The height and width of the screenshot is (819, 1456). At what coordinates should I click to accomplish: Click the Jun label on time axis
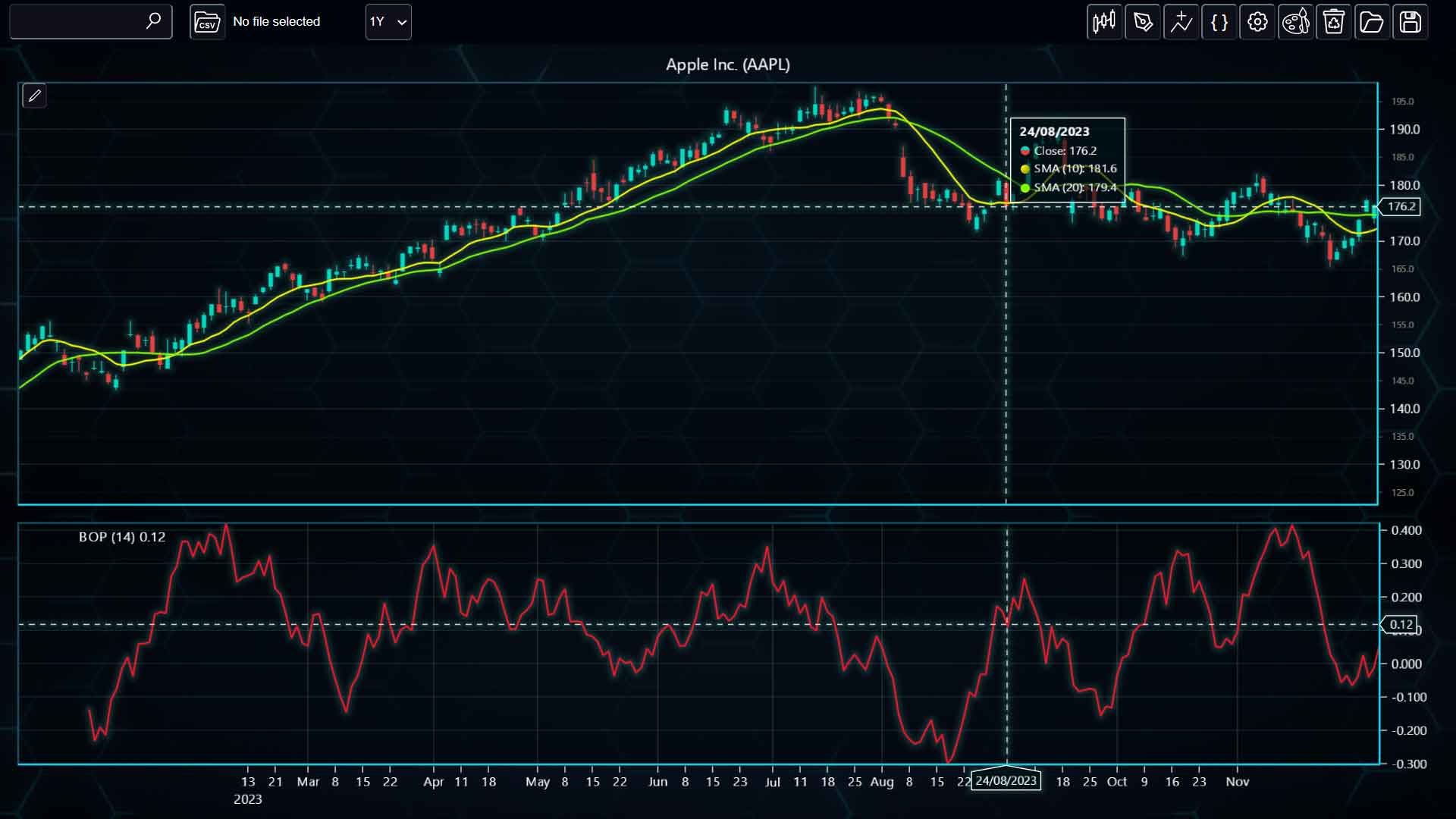click(x=658, y=782)
